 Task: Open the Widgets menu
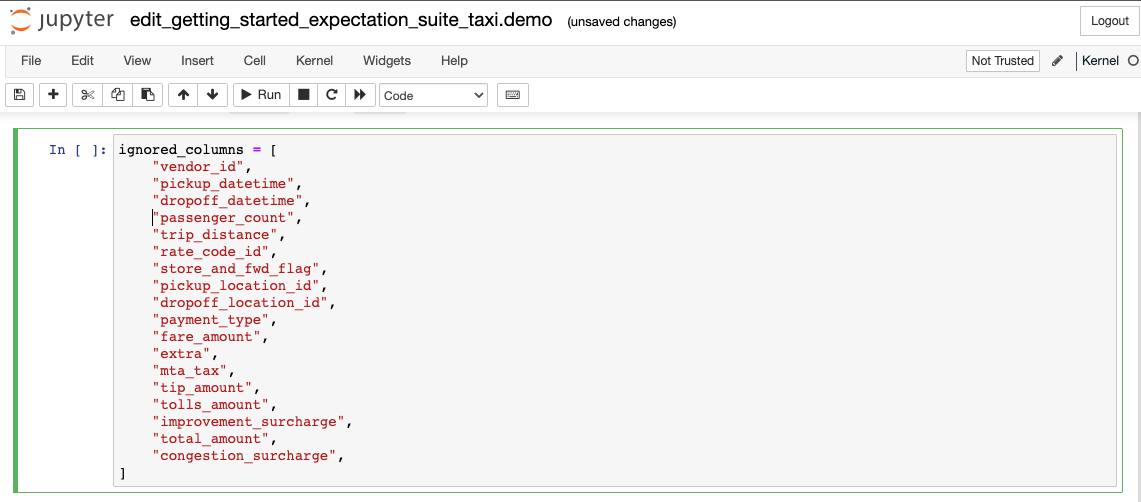[x=387, y=61]
